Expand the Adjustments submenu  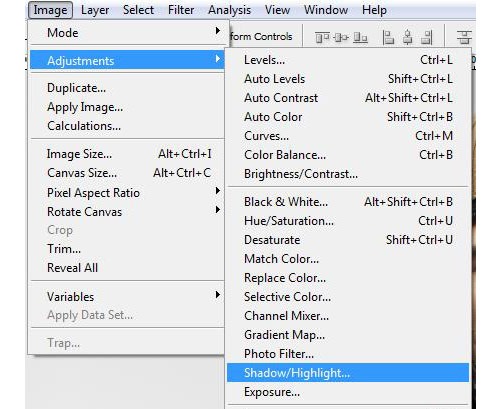pos(127,61)
